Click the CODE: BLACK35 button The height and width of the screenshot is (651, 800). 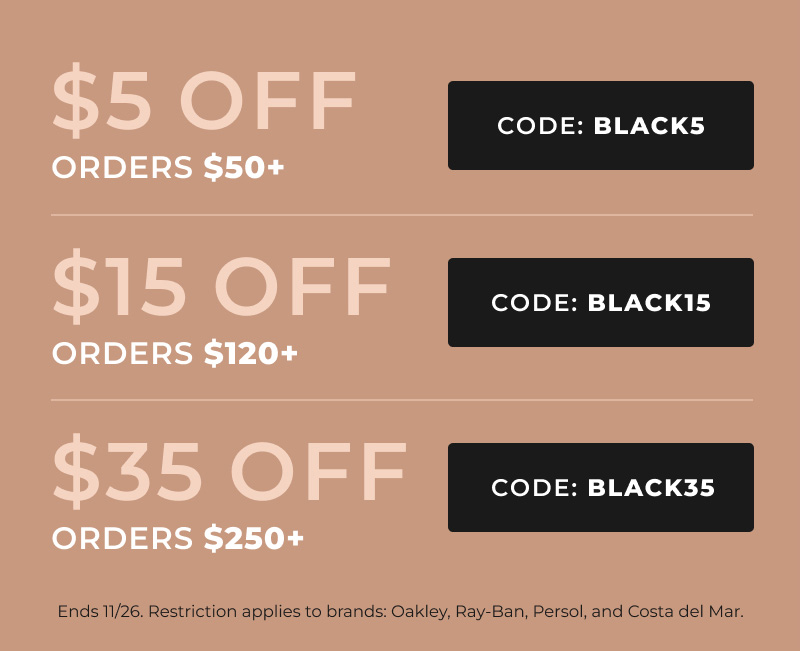tap(601, 487)
